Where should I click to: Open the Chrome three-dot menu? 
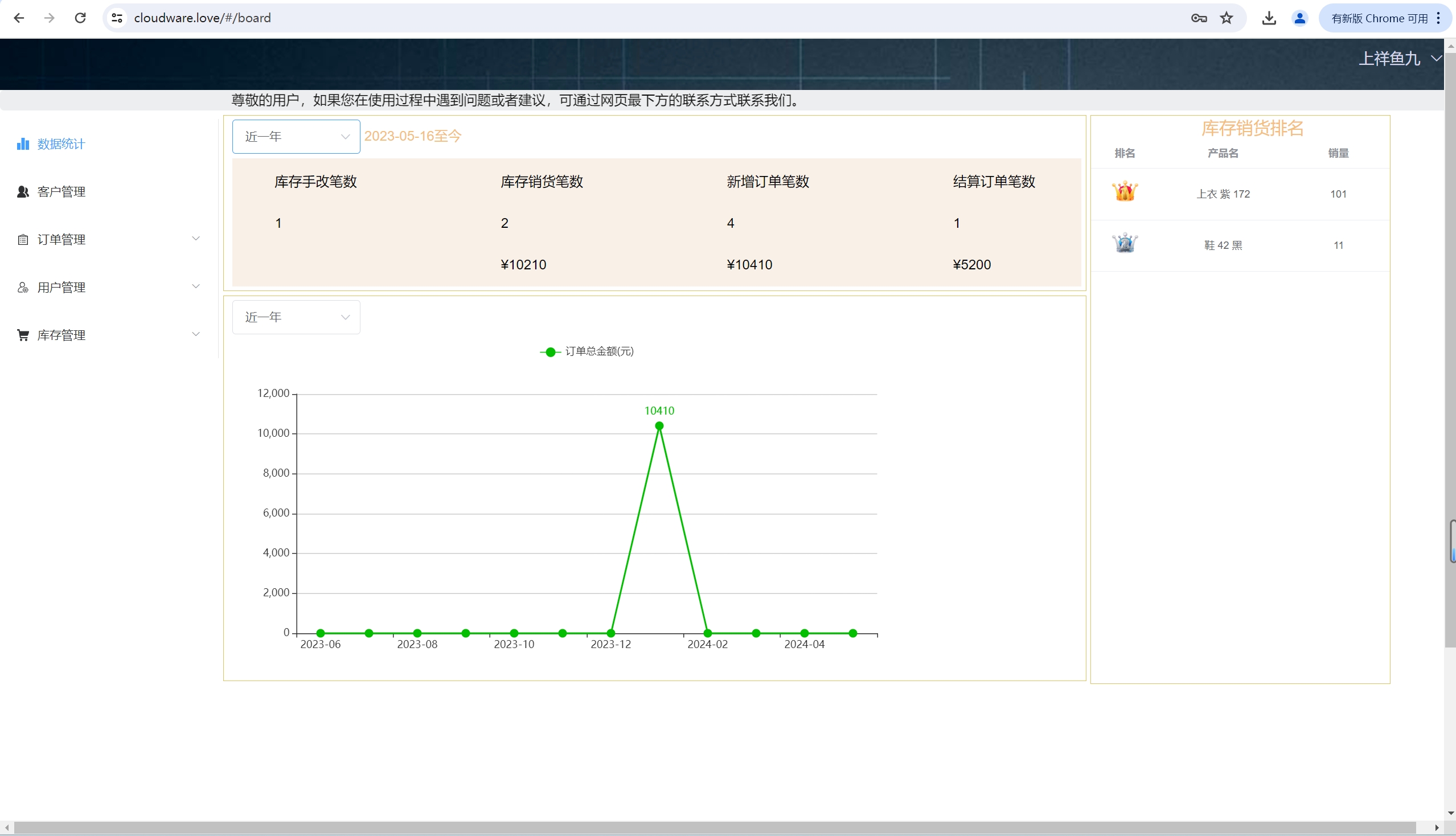tap(1438, 18)
